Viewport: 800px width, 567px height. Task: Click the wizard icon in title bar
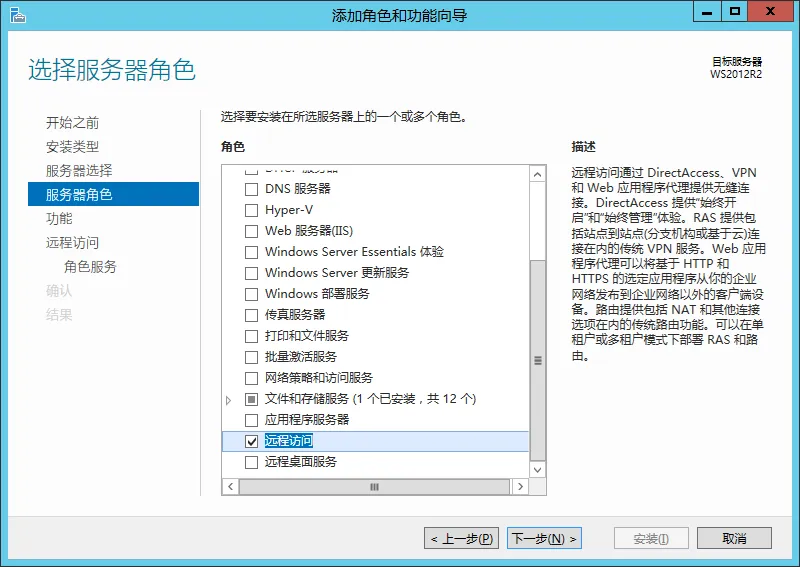17,15
